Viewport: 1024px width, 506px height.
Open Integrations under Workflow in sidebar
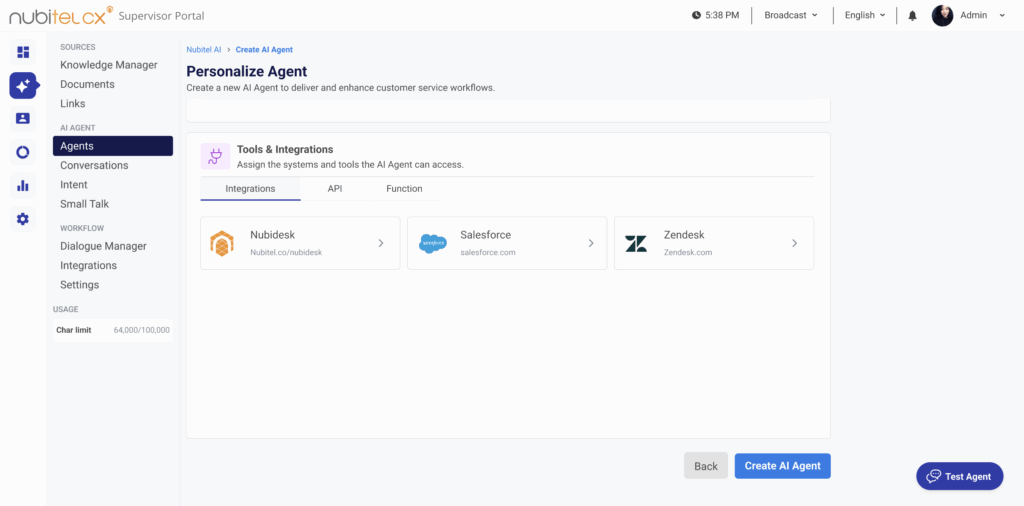point(89,266)
